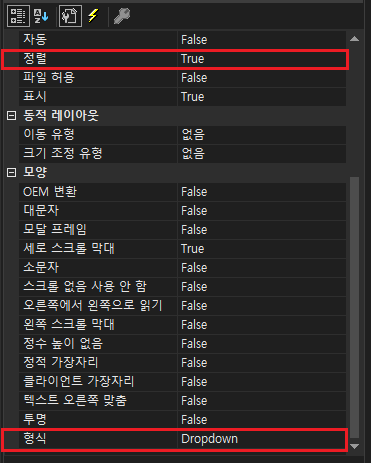Select the 세로 스크롤 막대 property
Viewport: 371px width, 463px height.
[69, 249]
